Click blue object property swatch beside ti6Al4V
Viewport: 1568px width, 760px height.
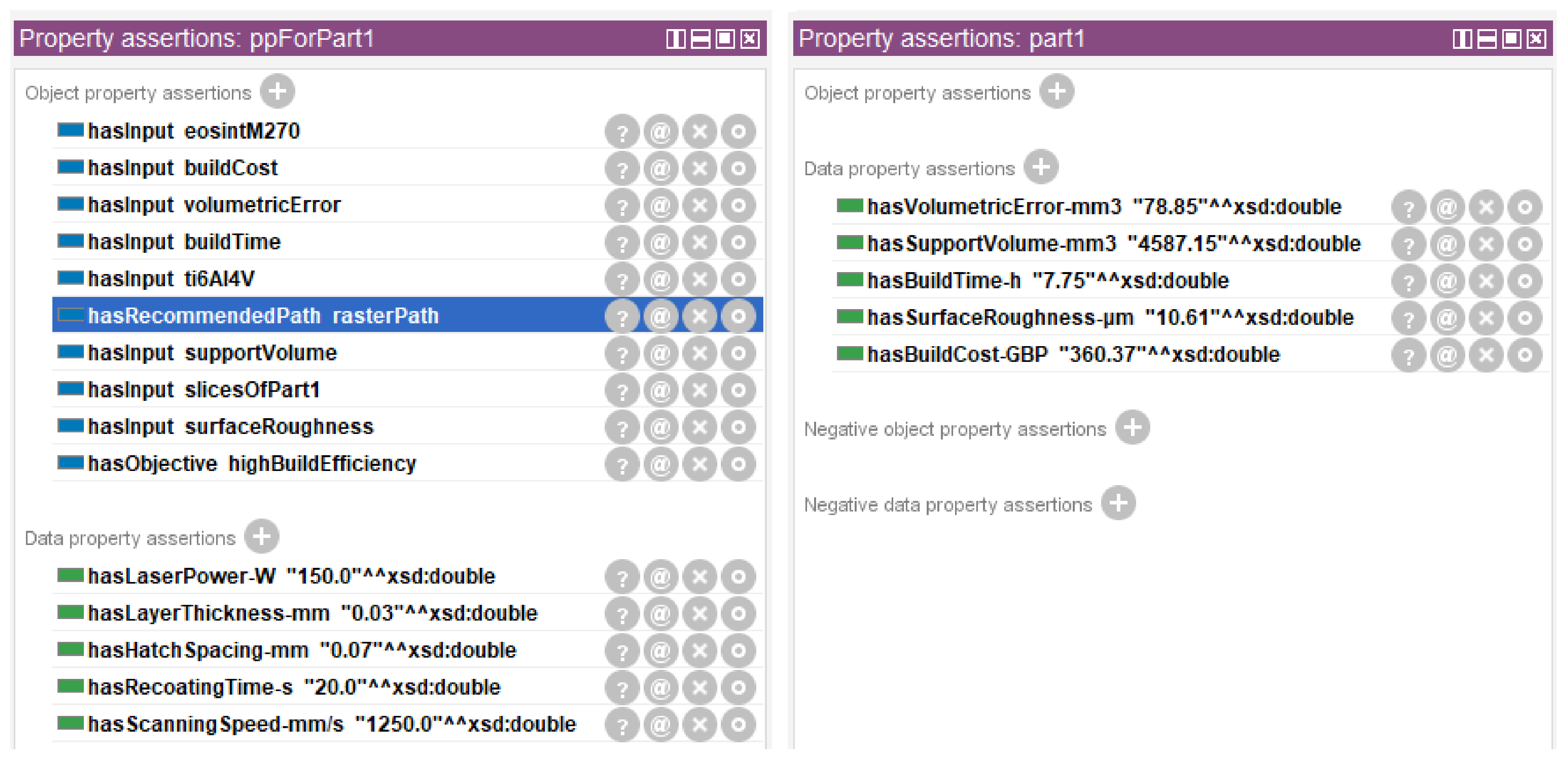click(x=70, y=278)
